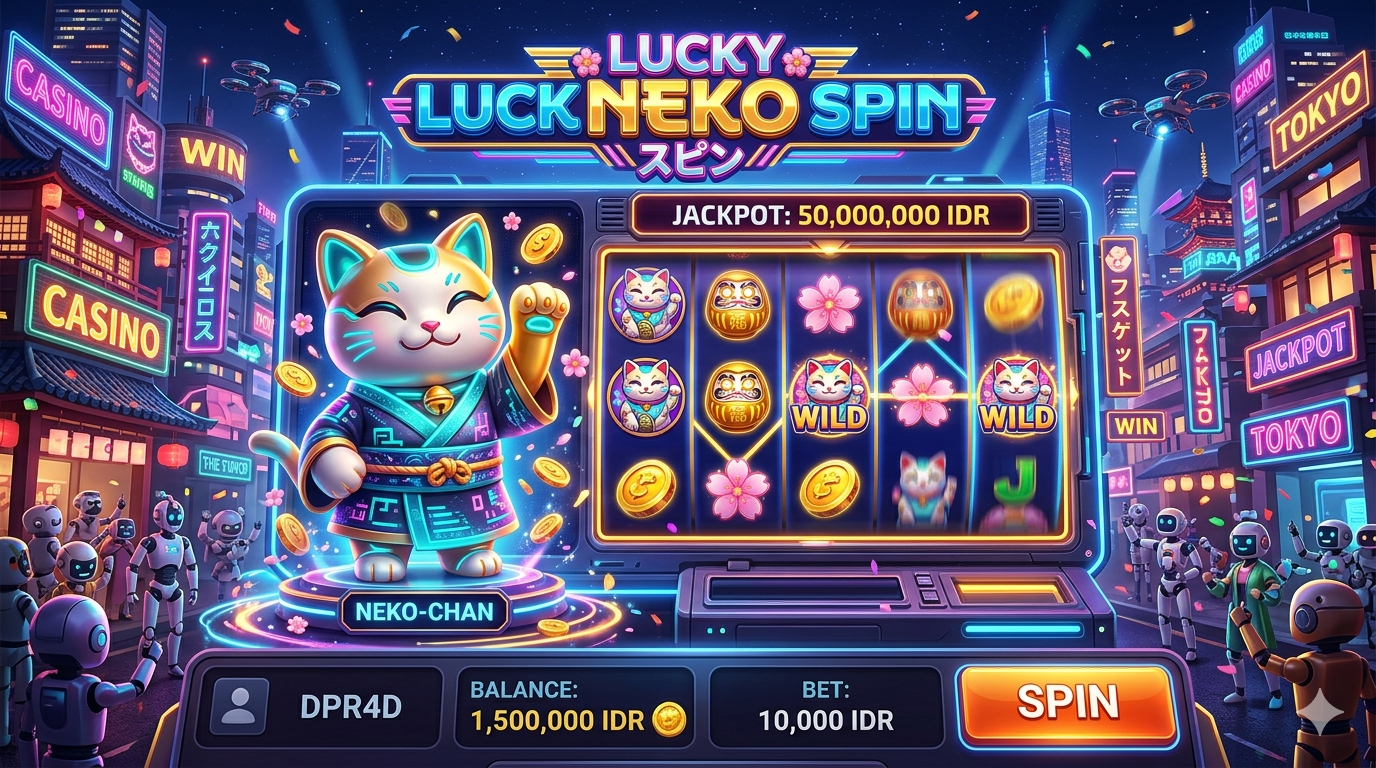Click the cherry blossom in reel four middle
This screenshot has height=768, width=1376.
pos(922,395)
